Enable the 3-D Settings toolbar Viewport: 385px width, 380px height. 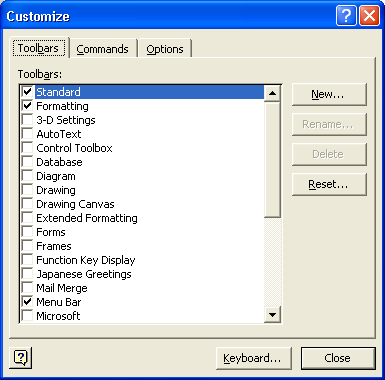pos(27,120)
